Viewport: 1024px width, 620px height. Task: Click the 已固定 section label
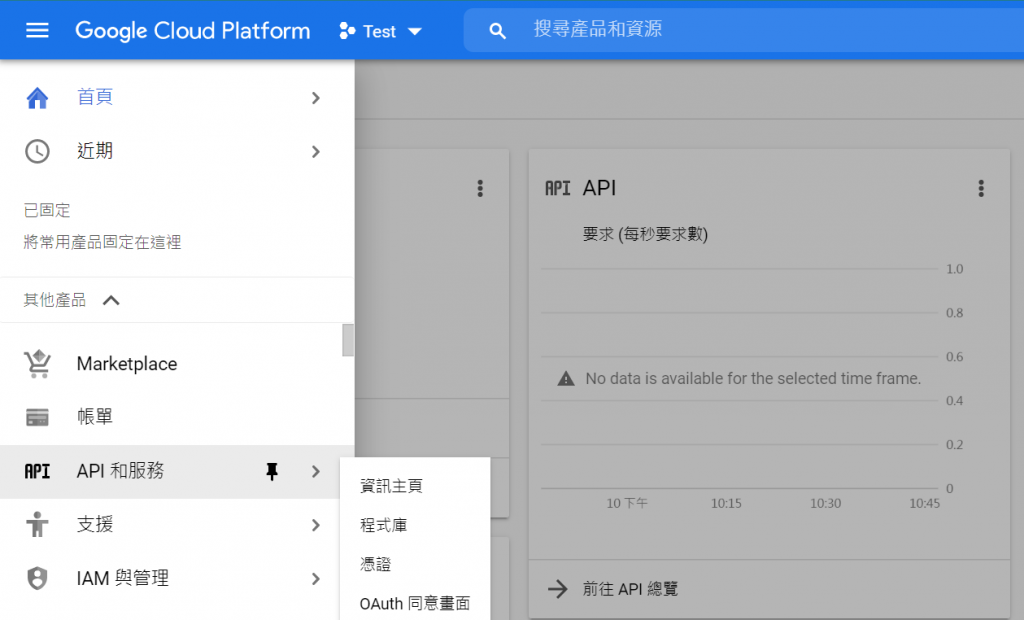click(47, 210)
